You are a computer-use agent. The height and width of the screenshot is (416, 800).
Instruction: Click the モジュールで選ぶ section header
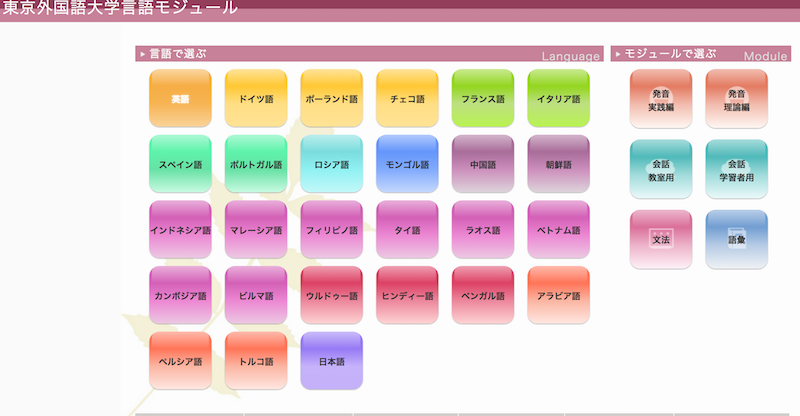pyautogui.click(x=701, y=54)
